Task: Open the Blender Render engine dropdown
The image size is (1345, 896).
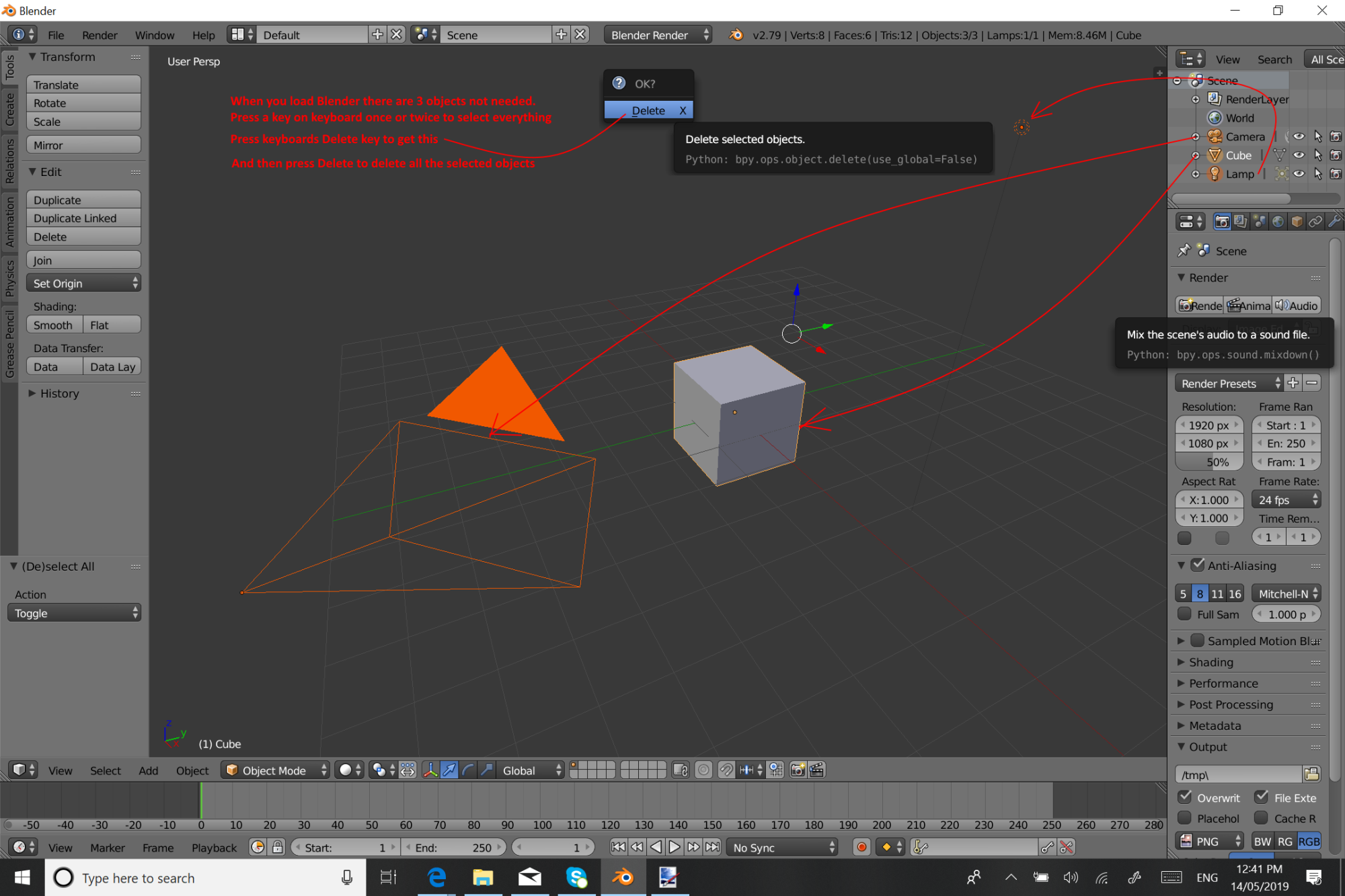Action: [658, 34]
